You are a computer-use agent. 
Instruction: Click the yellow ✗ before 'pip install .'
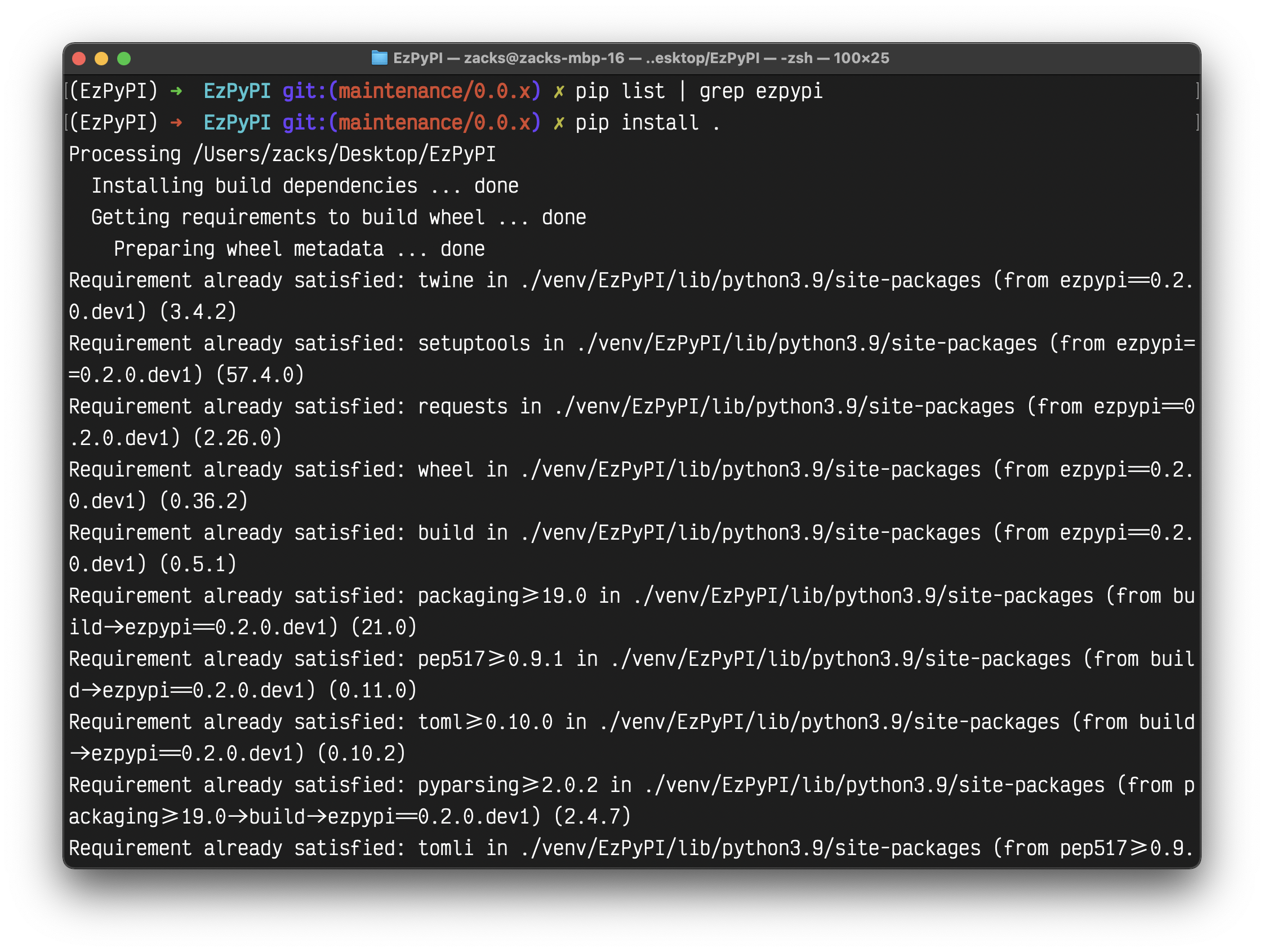tap(558, 123)
